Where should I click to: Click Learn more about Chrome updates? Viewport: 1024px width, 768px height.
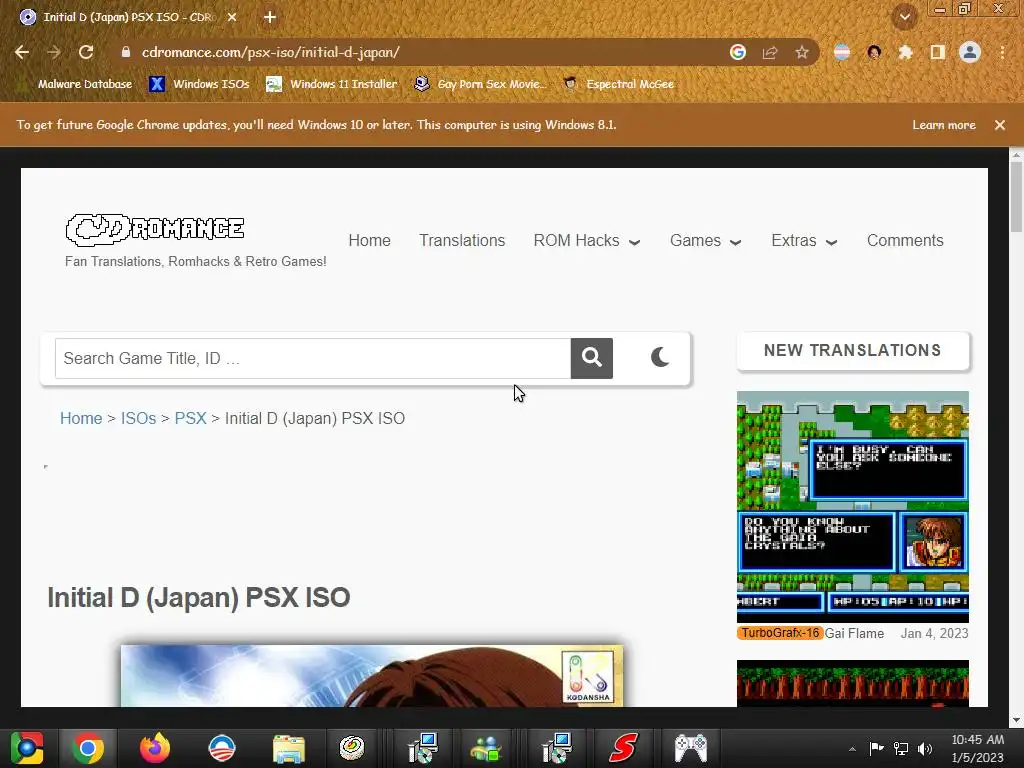pos(944,125)
